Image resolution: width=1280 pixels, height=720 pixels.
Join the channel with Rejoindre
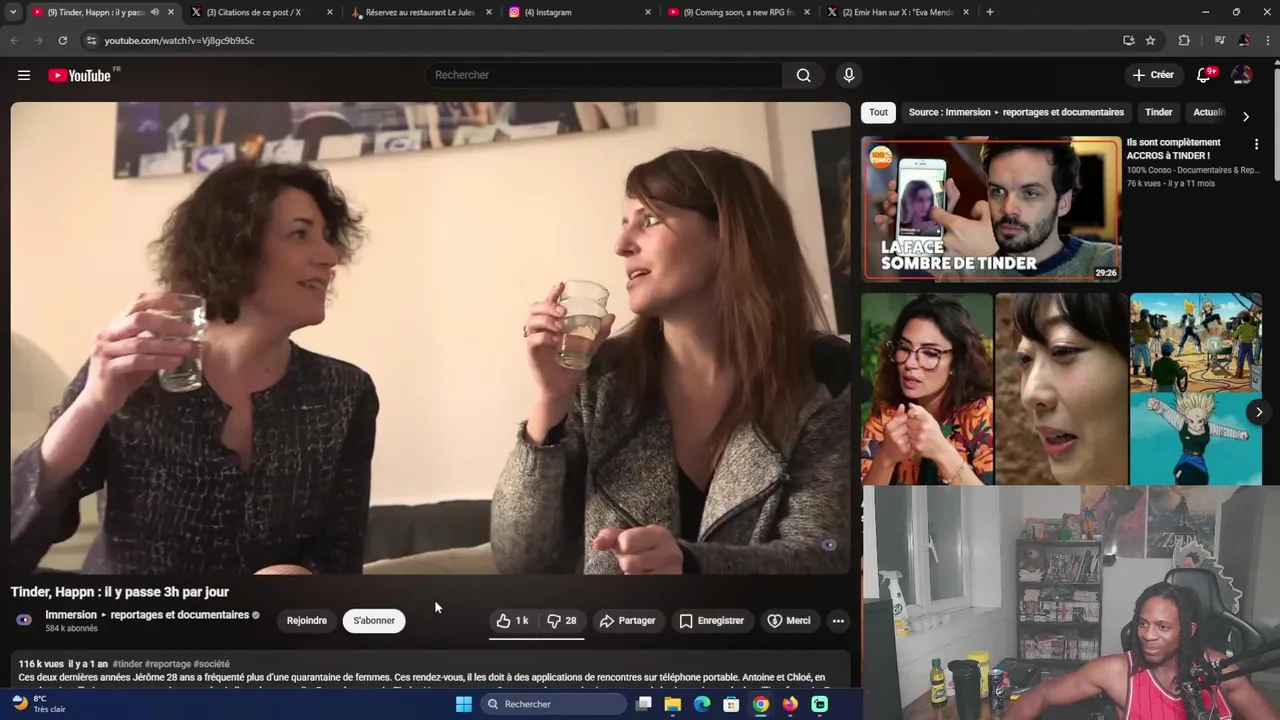coord(307,621)
